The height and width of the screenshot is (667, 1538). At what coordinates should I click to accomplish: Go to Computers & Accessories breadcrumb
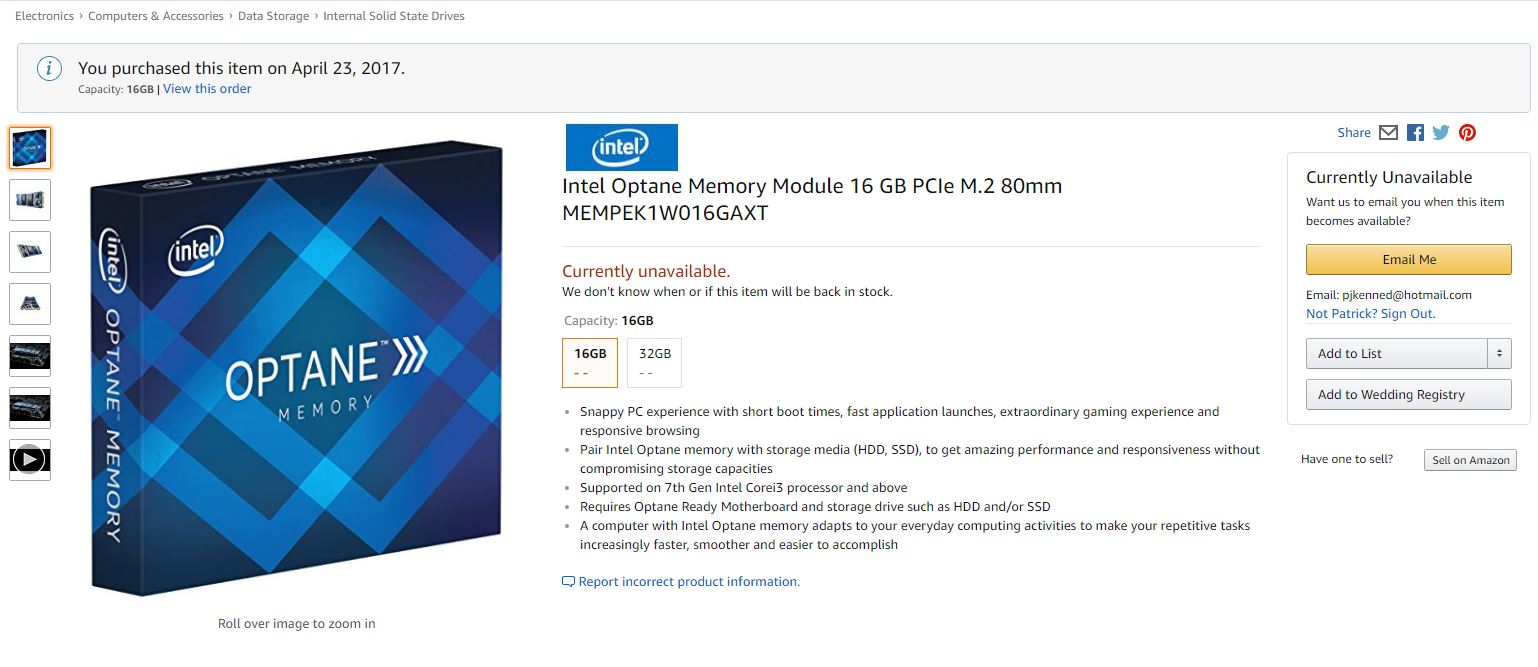156,16
